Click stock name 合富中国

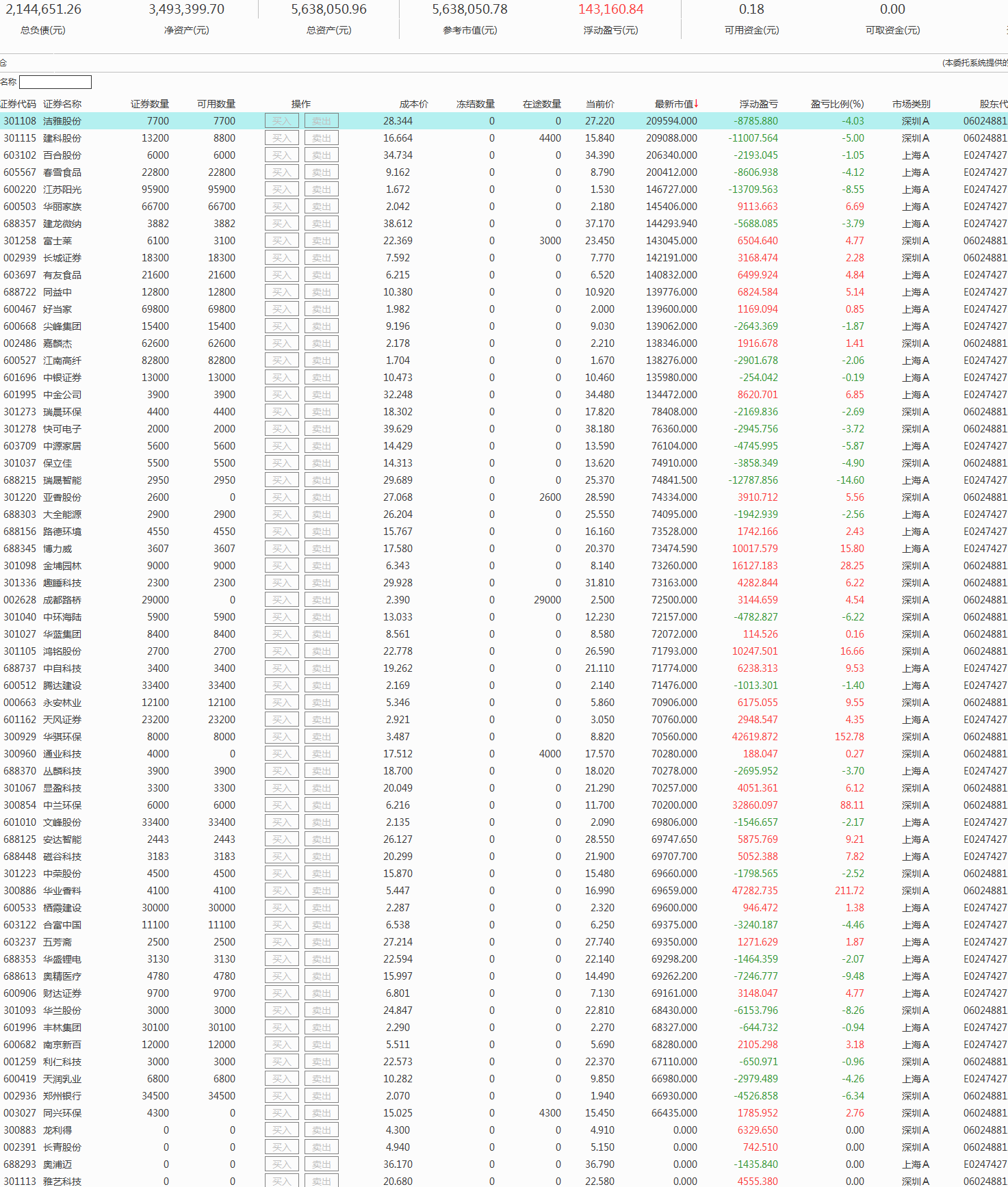(62, 925)
